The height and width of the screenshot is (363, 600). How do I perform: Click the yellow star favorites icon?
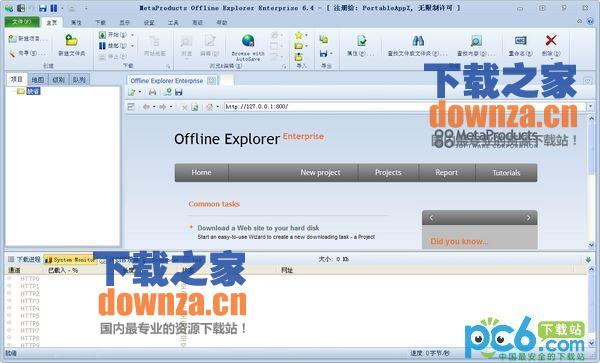click(299, 35)
